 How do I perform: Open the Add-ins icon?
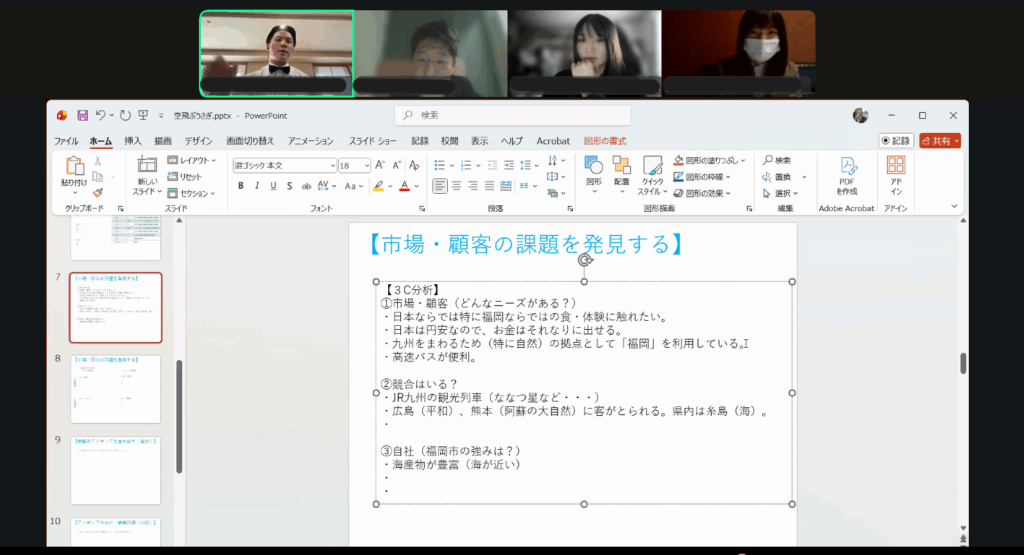pos(896,175)
